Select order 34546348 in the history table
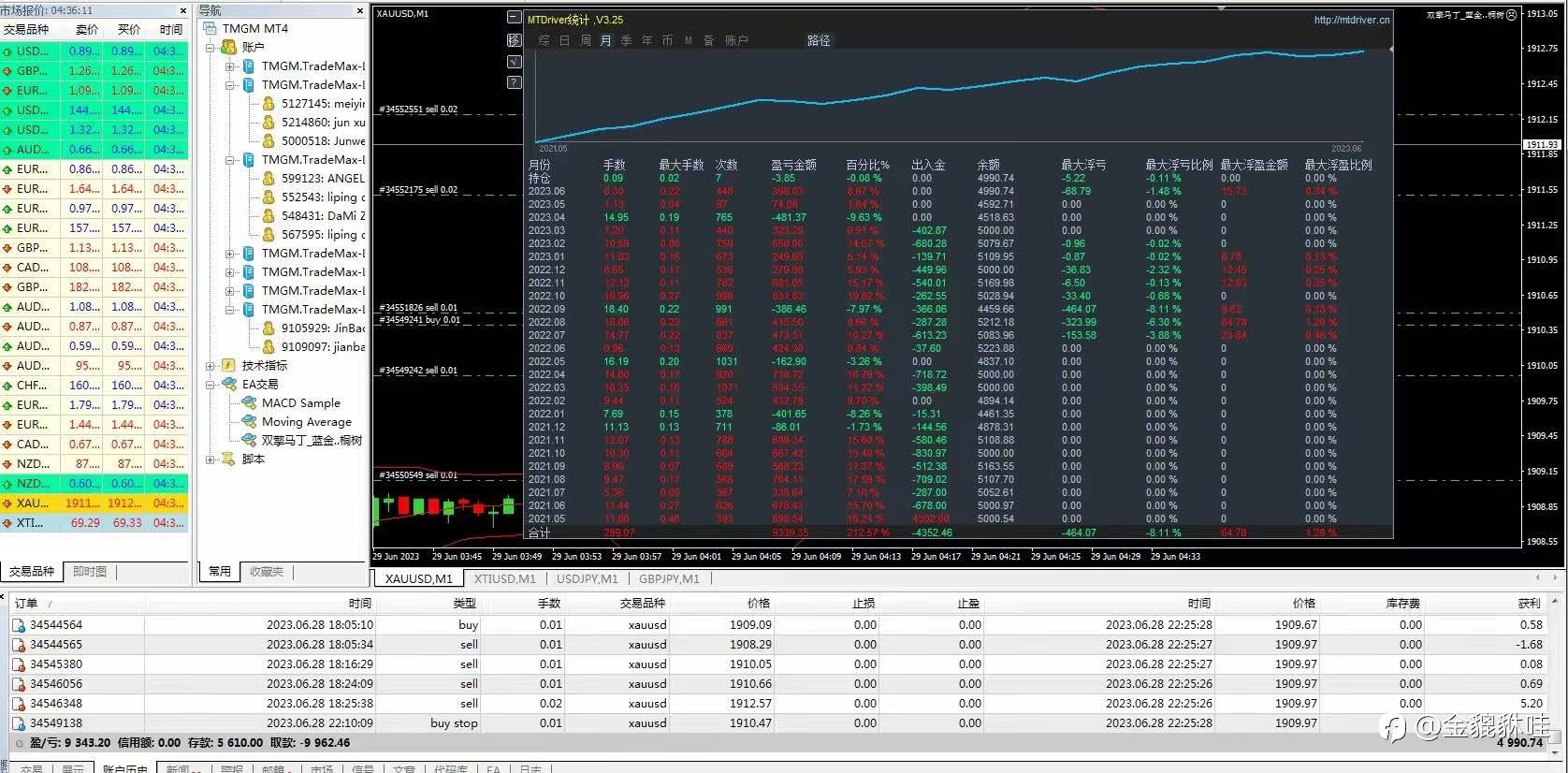 [780, 704]
